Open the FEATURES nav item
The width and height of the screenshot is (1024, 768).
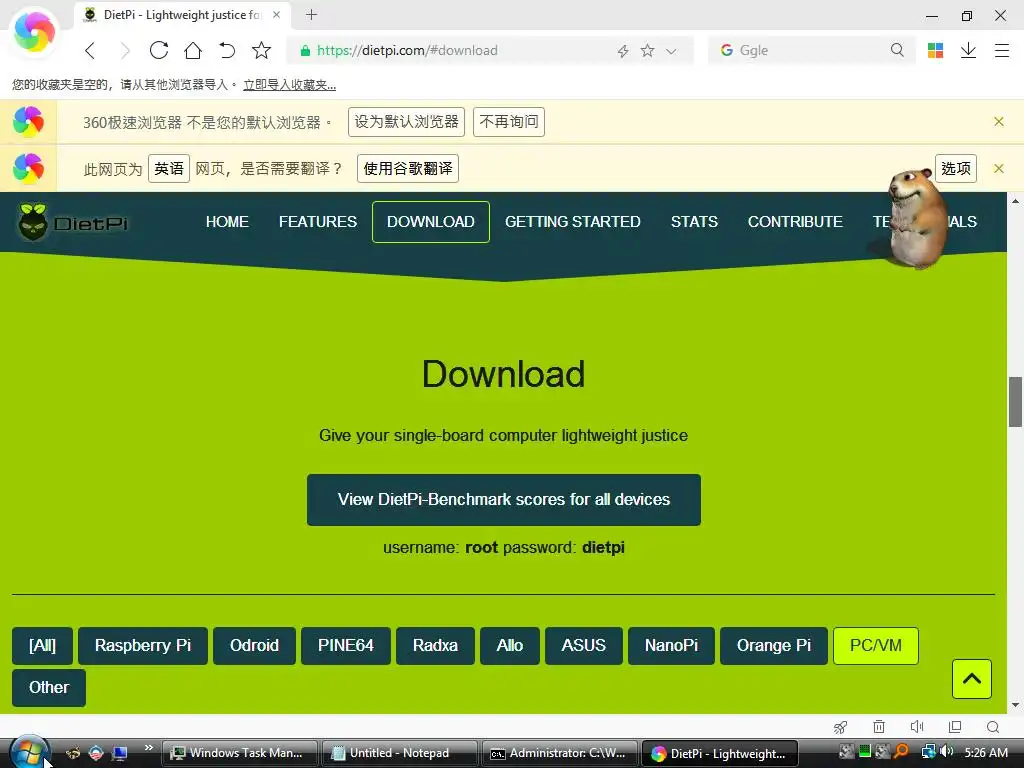318,222
